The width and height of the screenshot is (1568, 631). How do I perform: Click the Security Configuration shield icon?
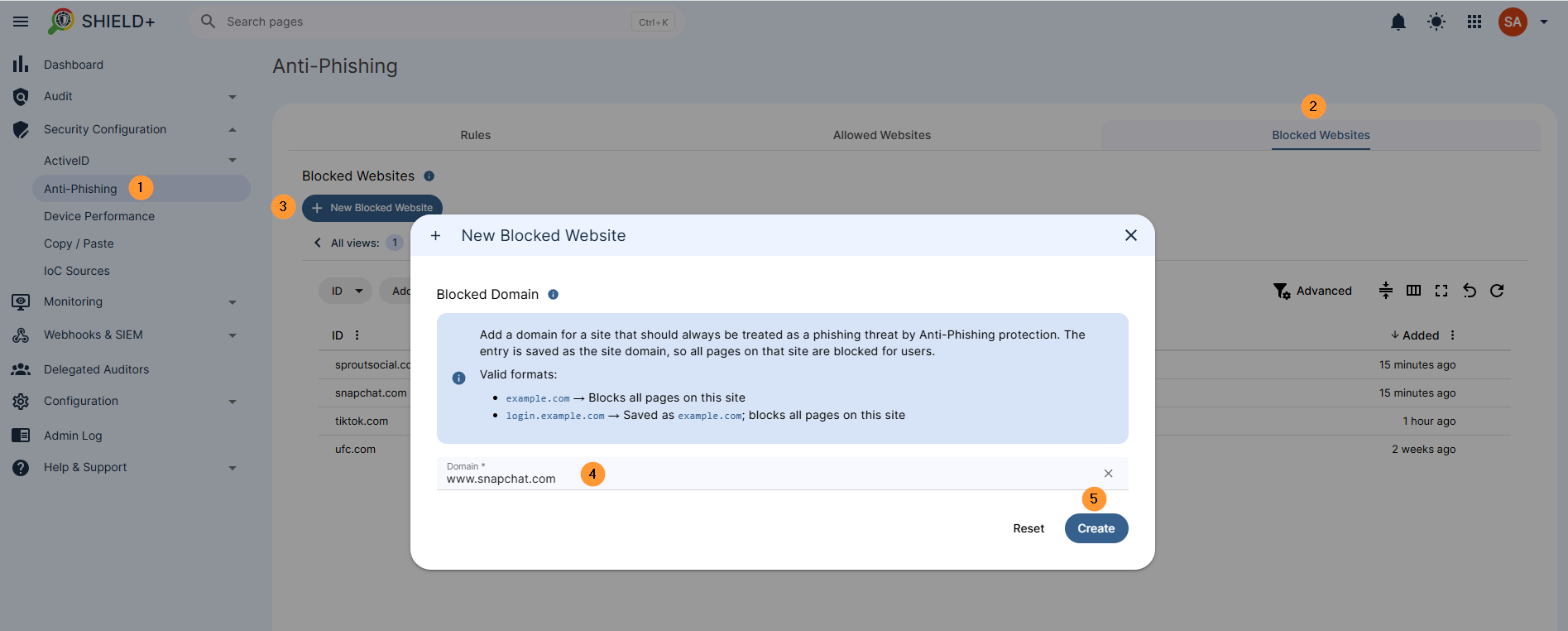point(21,130)
